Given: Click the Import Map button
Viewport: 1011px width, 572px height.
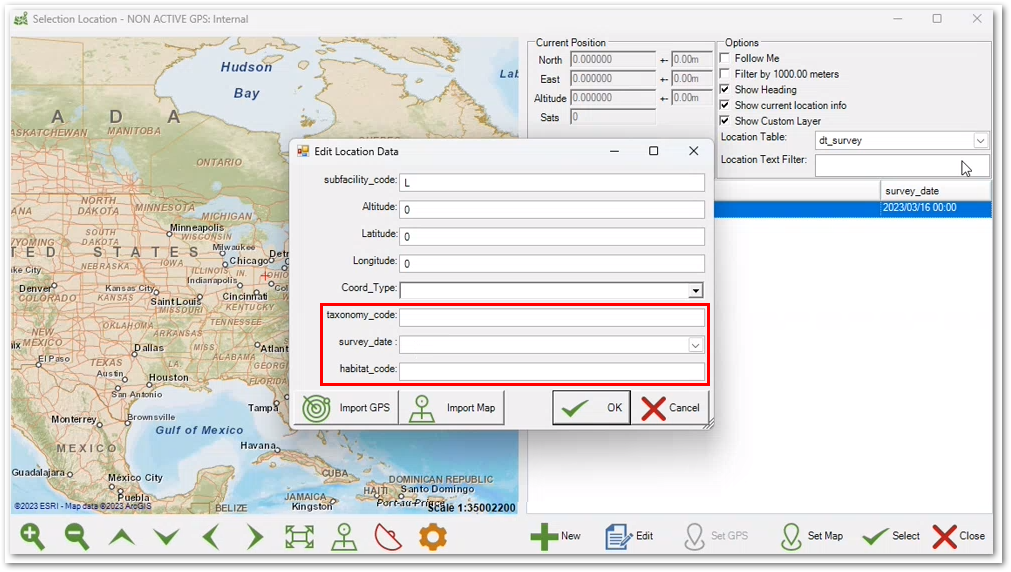Looking at the screenshot, I should pos(452,408).
